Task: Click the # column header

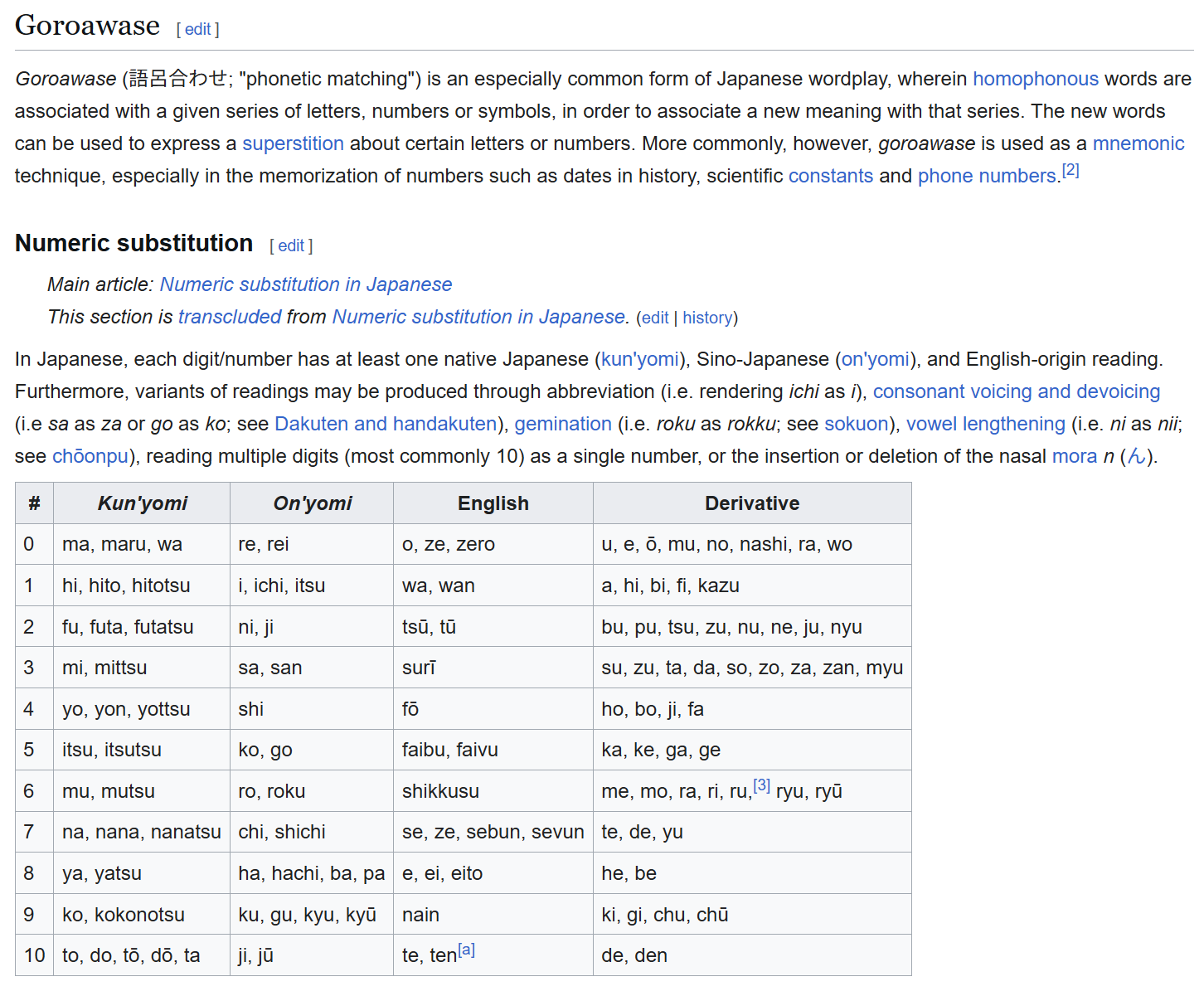Action: click(35, 503)
